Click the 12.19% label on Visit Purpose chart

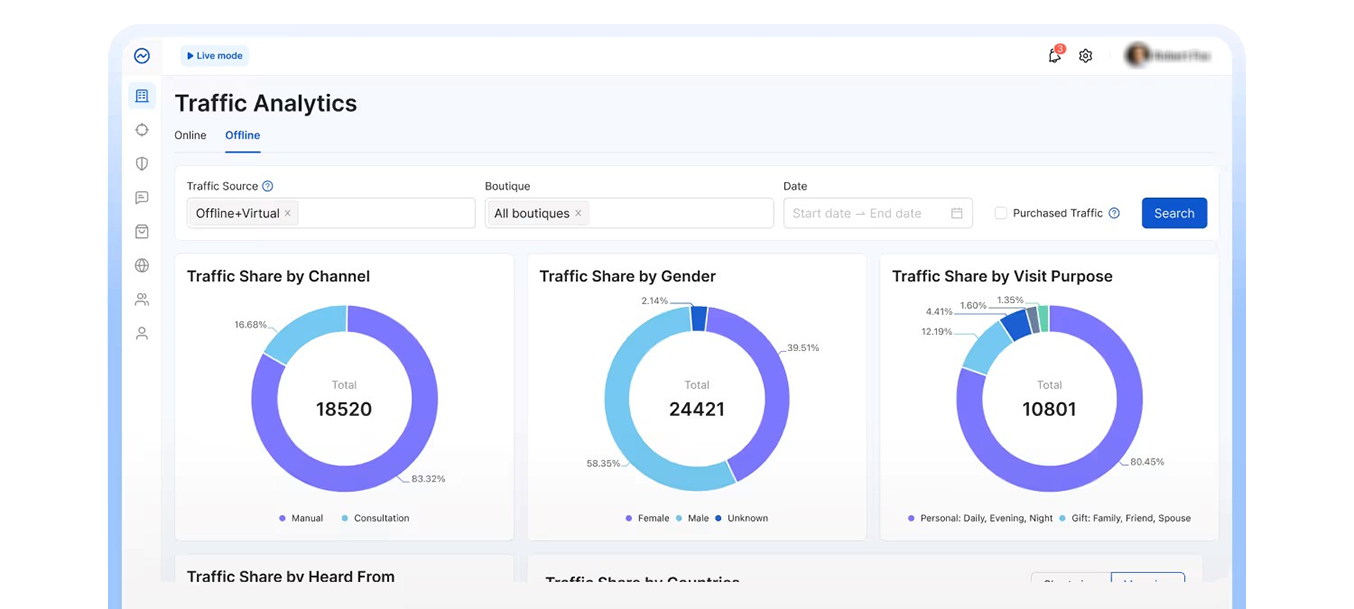click(937, 332)
